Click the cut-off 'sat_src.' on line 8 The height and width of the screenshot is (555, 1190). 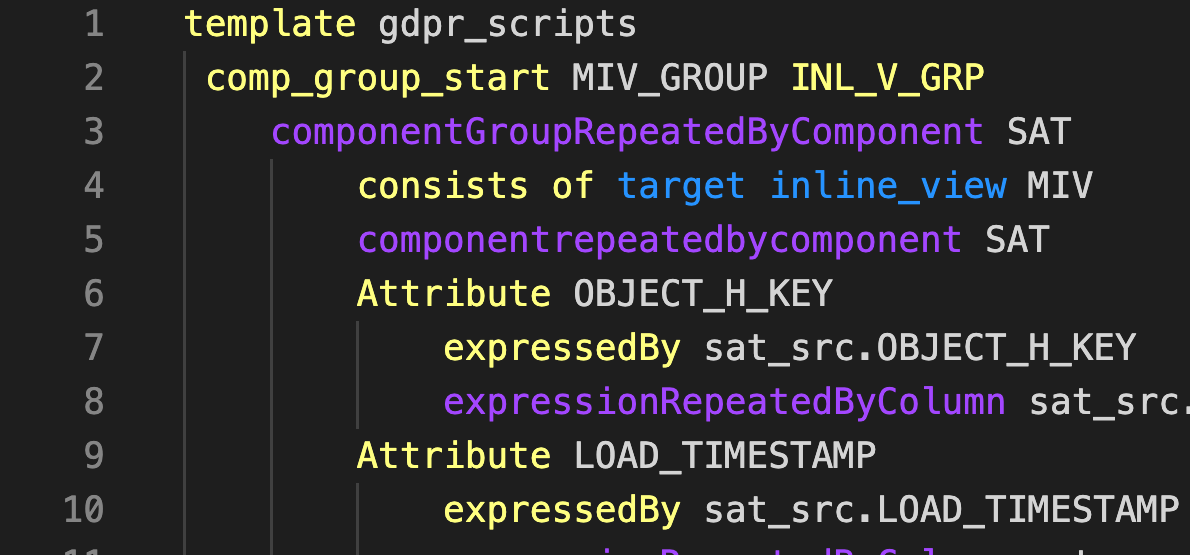(1110, 402)
